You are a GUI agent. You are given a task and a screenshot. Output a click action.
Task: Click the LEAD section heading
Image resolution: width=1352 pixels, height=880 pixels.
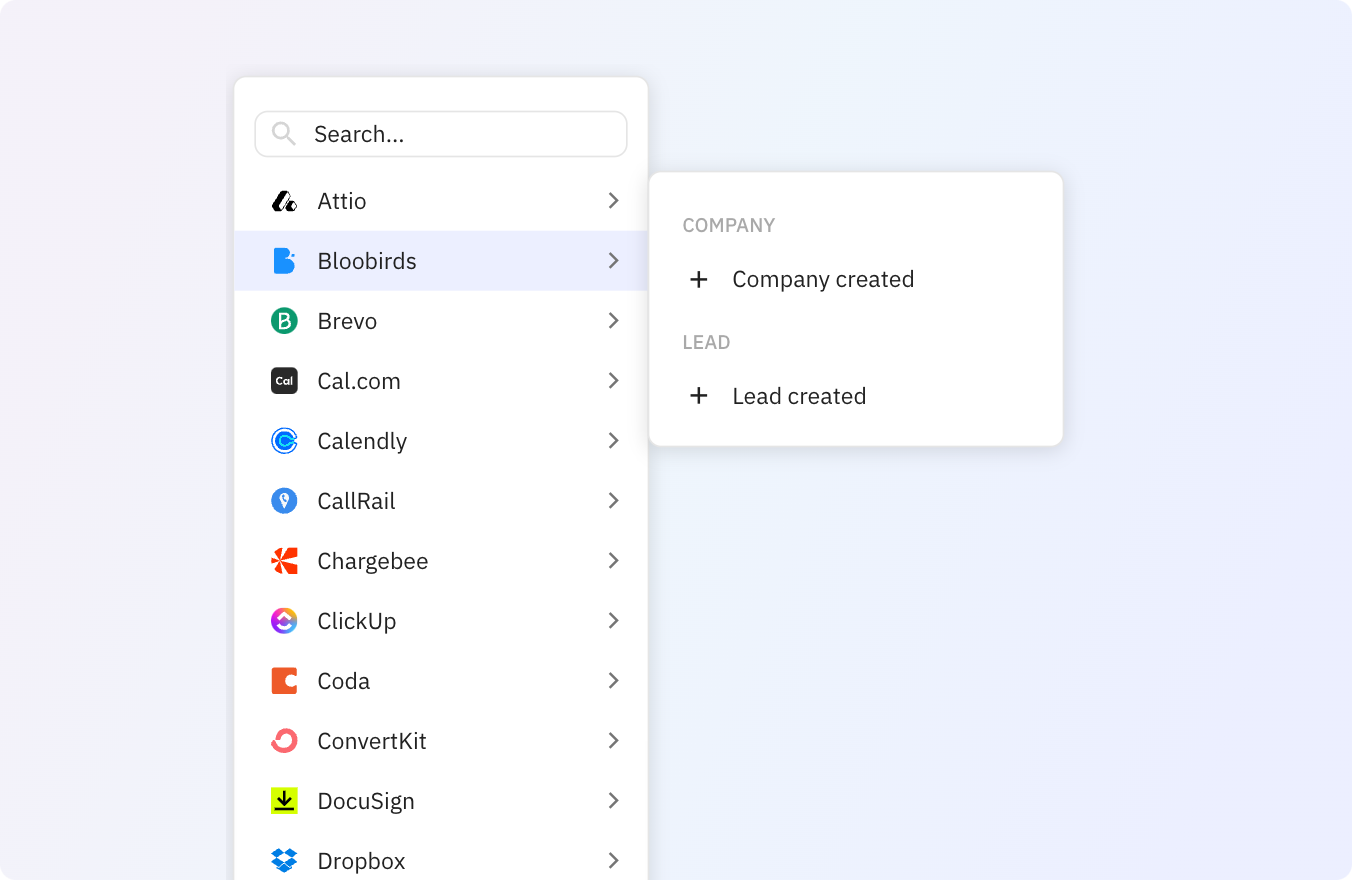(x=707, y=342)
